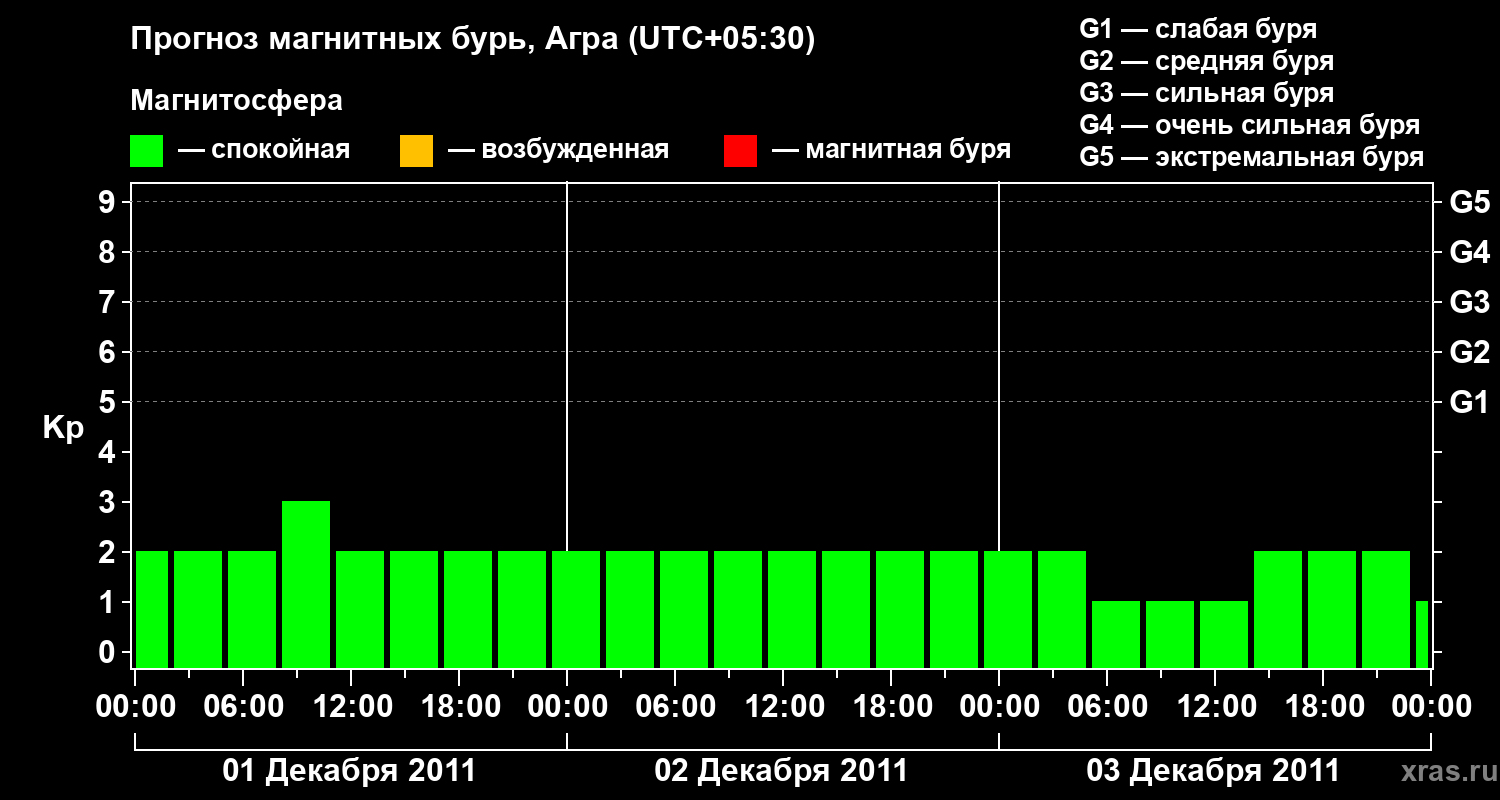The image size is (1500, 800).
Task: Click the orange 'возбужденная' legend swatch
Action: pos(416,151)
